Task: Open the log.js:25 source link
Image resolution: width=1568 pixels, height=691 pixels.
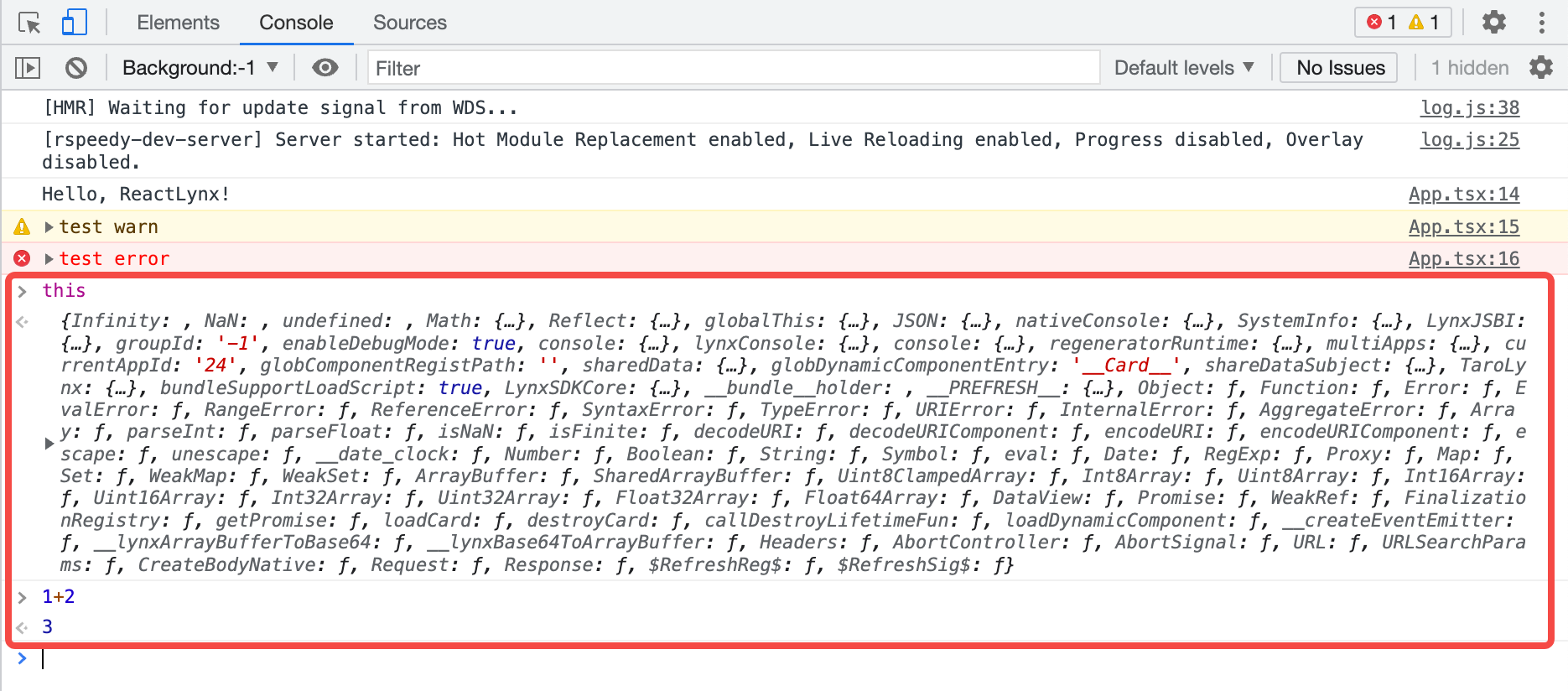Action: click(x=1470, y=140)
